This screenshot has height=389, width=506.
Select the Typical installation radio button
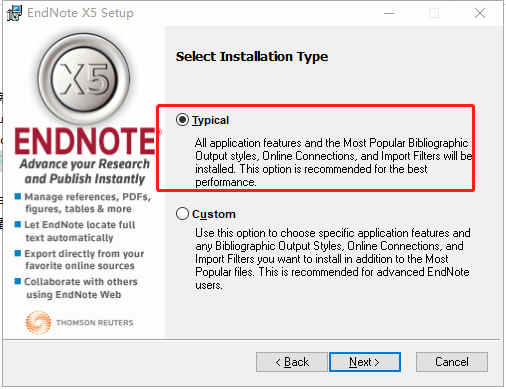[182, 120]
